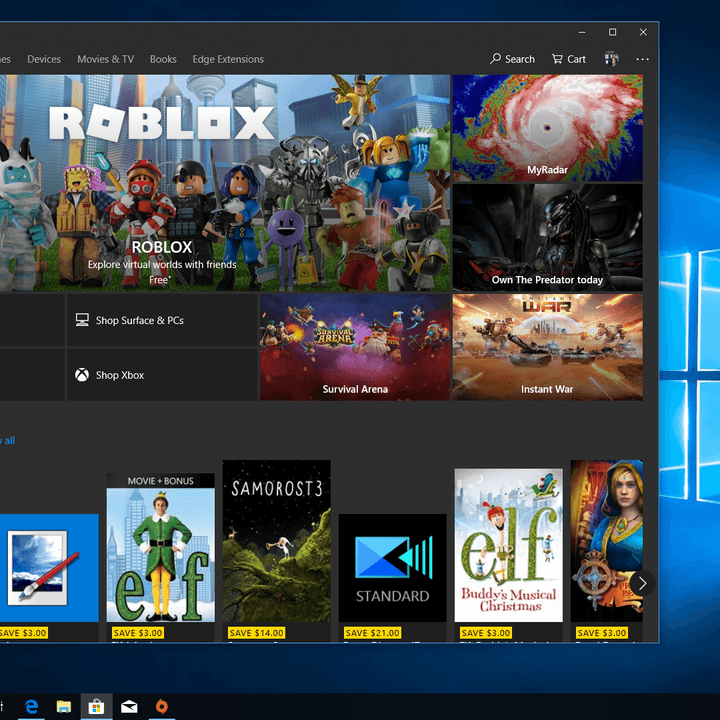Switch to the Books tab
Image resolution: width=720 pixels, height=720 pixels.
[163, 59]
